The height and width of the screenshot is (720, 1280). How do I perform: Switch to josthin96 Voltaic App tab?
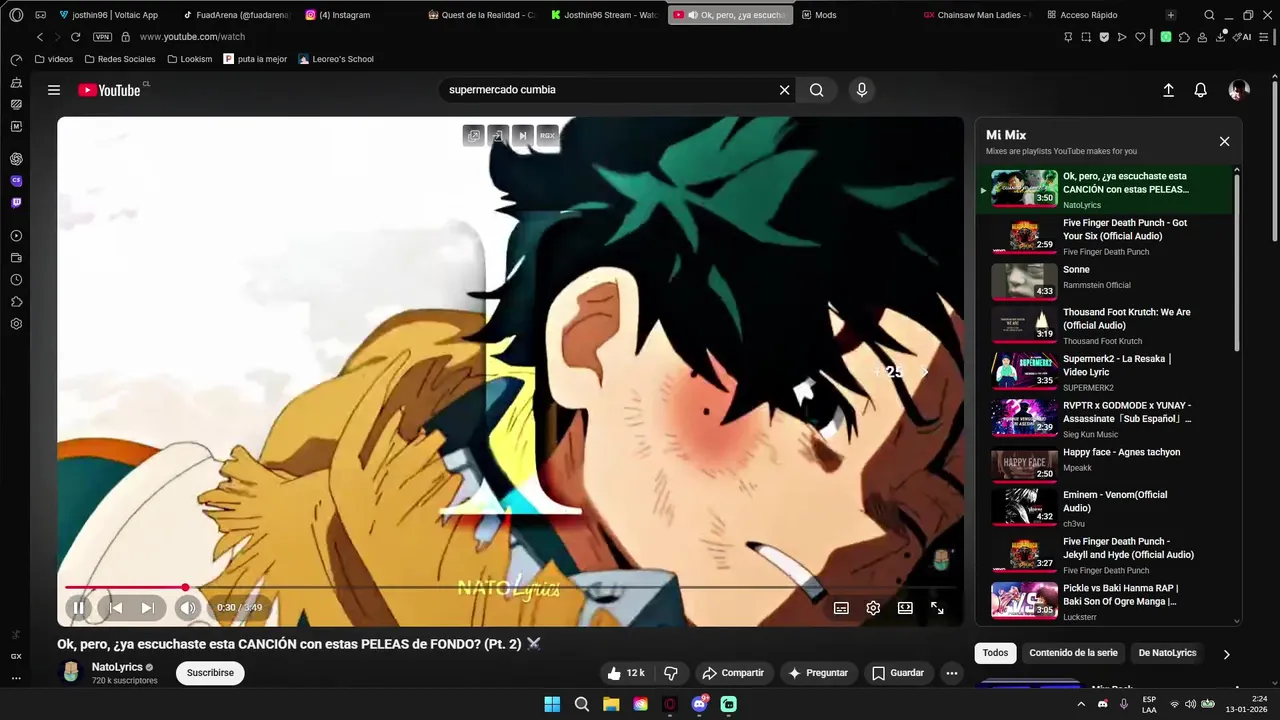coord(109,15)
